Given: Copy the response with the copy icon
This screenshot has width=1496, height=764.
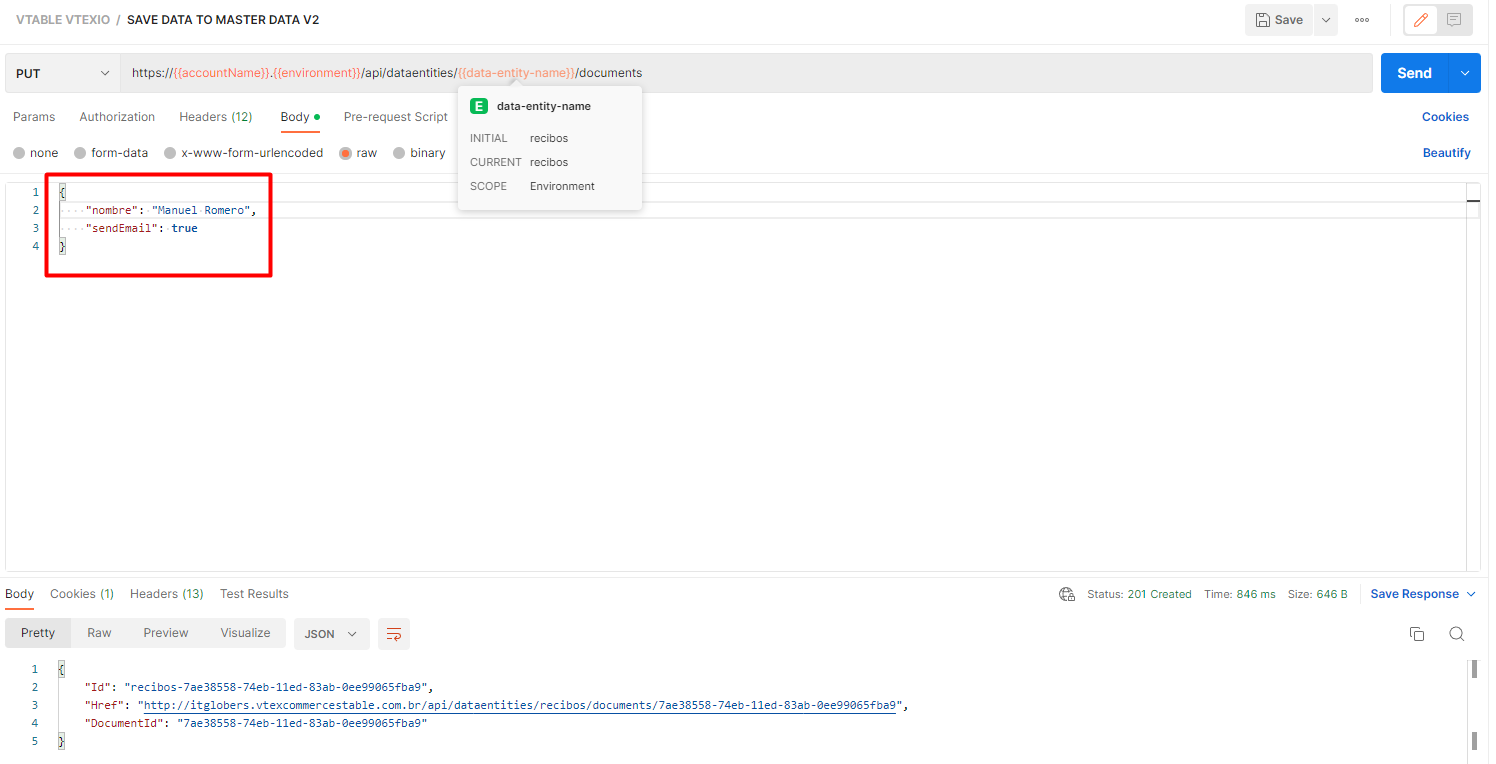Looking at the screenshot, I should tap(1417, 634).
